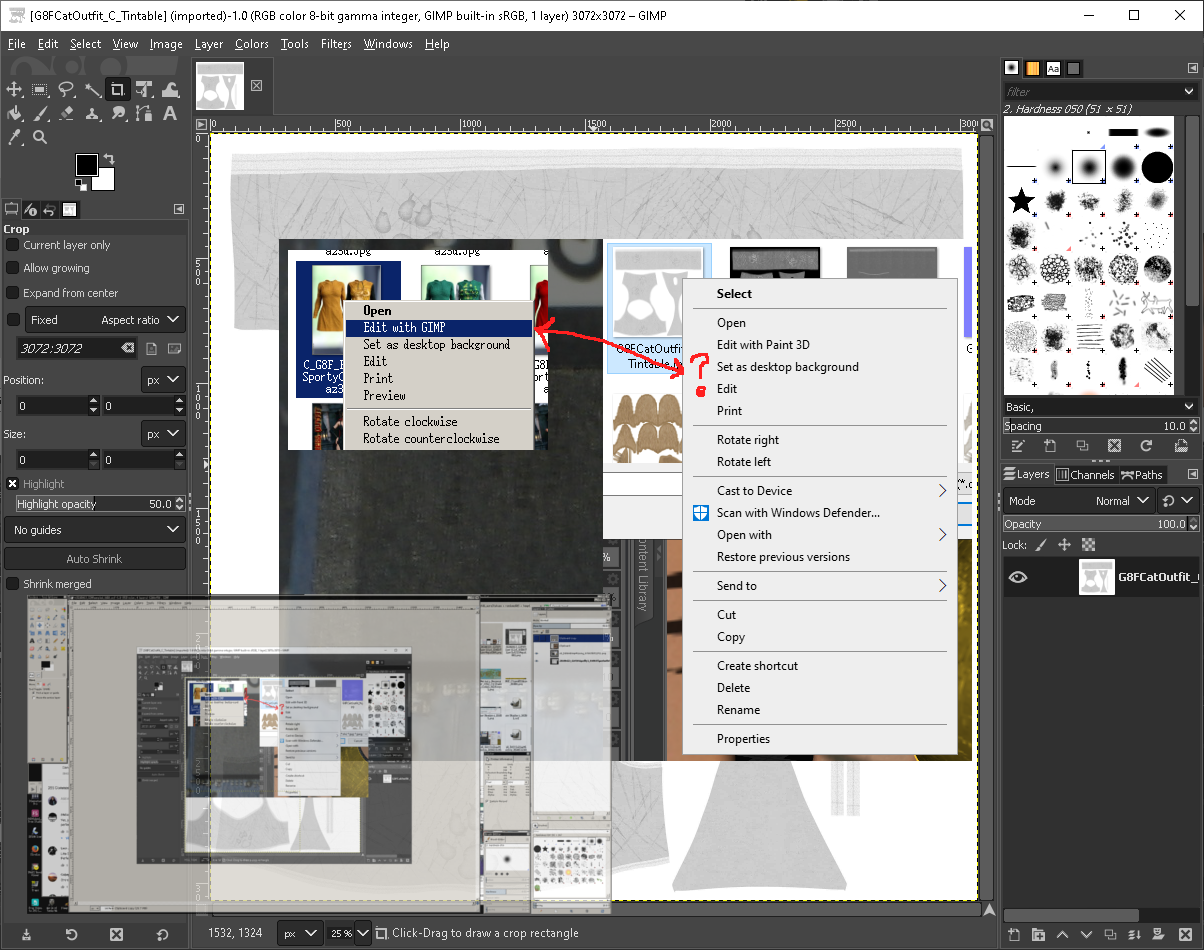Select the Move tool
1204x950 pixels.
(14, 90)
